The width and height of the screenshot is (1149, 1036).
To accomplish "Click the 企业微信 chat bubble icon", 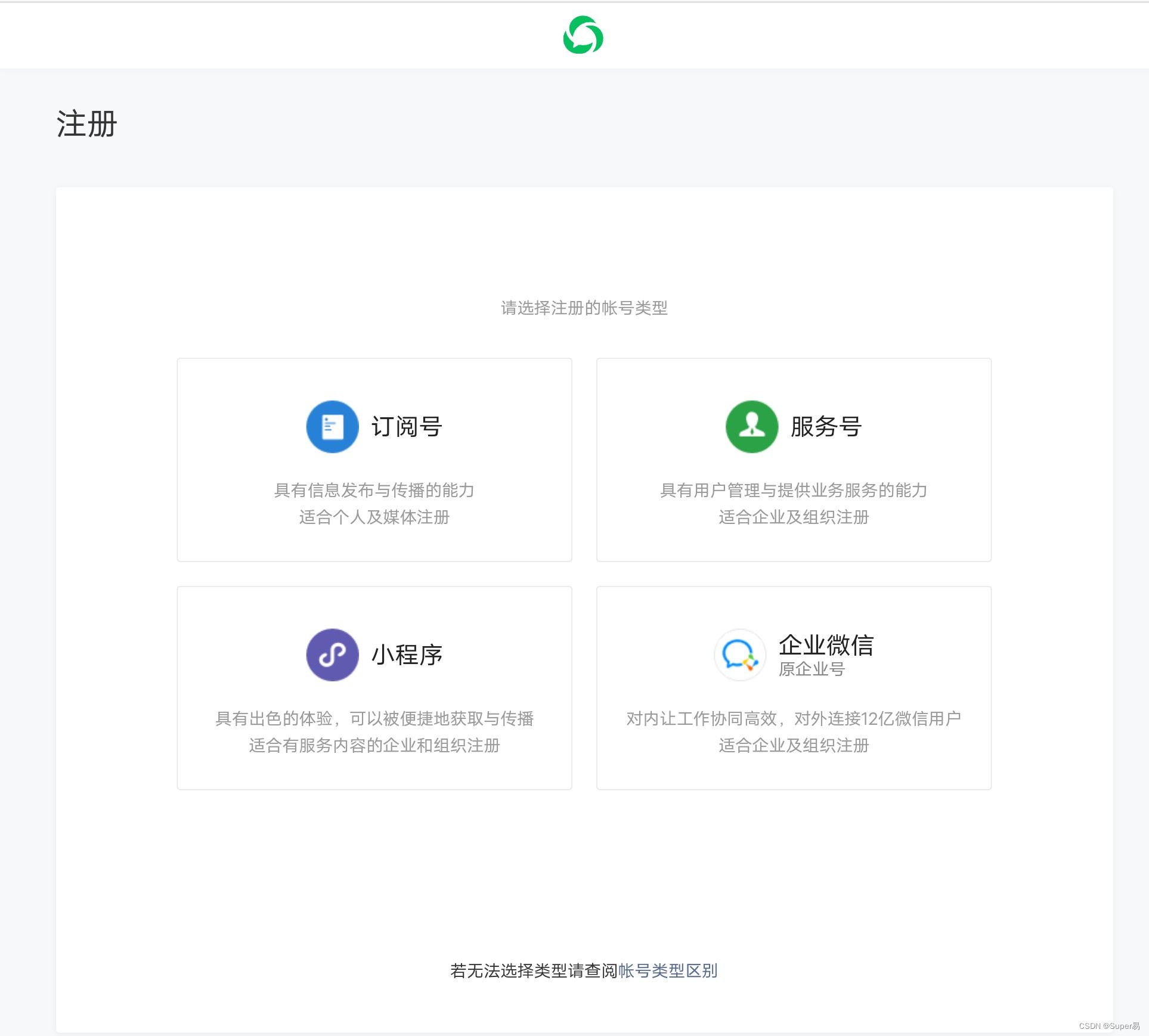I will (739, 655).
